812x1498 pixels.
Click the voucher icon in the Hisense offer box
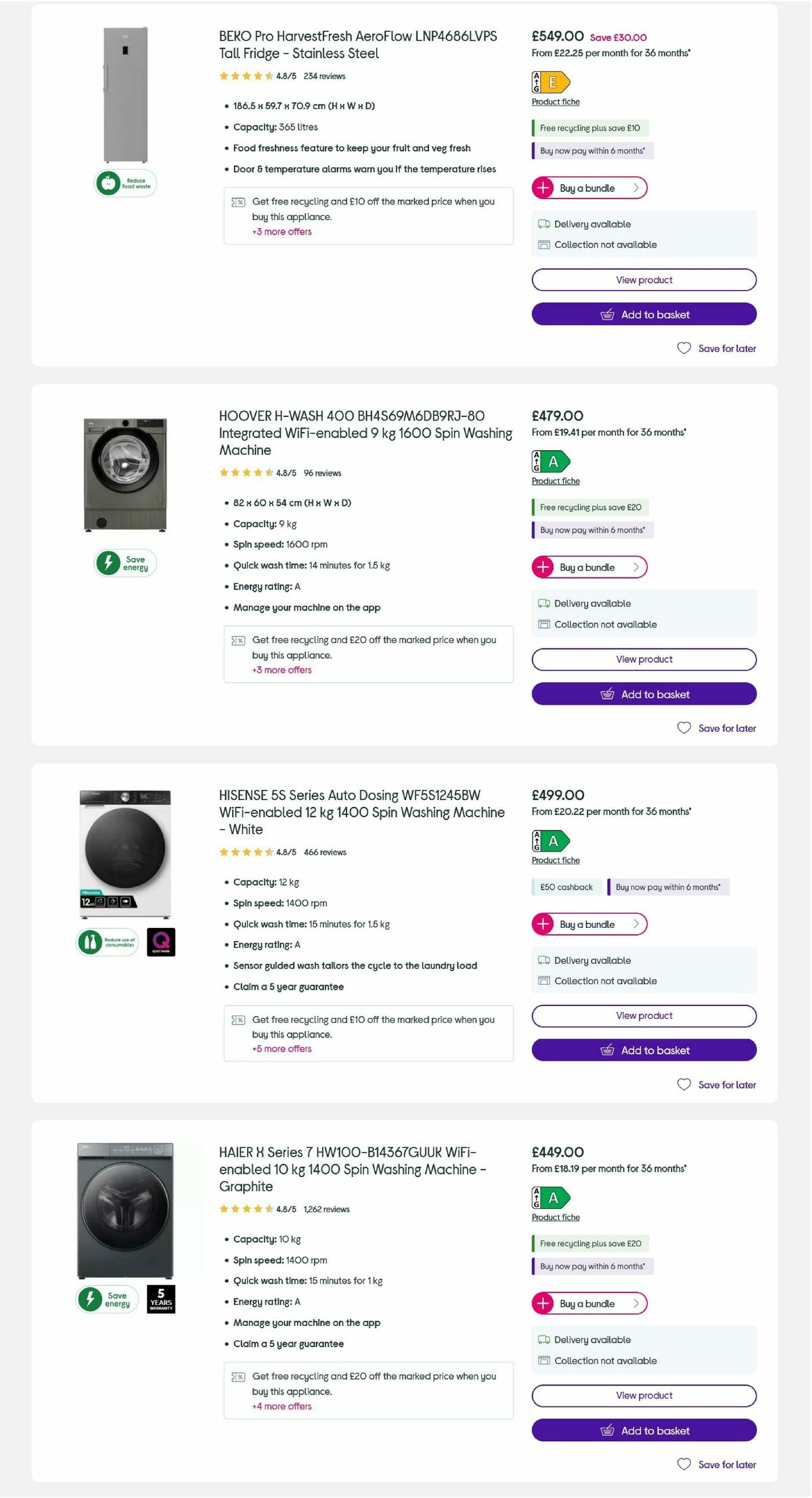238,1019
